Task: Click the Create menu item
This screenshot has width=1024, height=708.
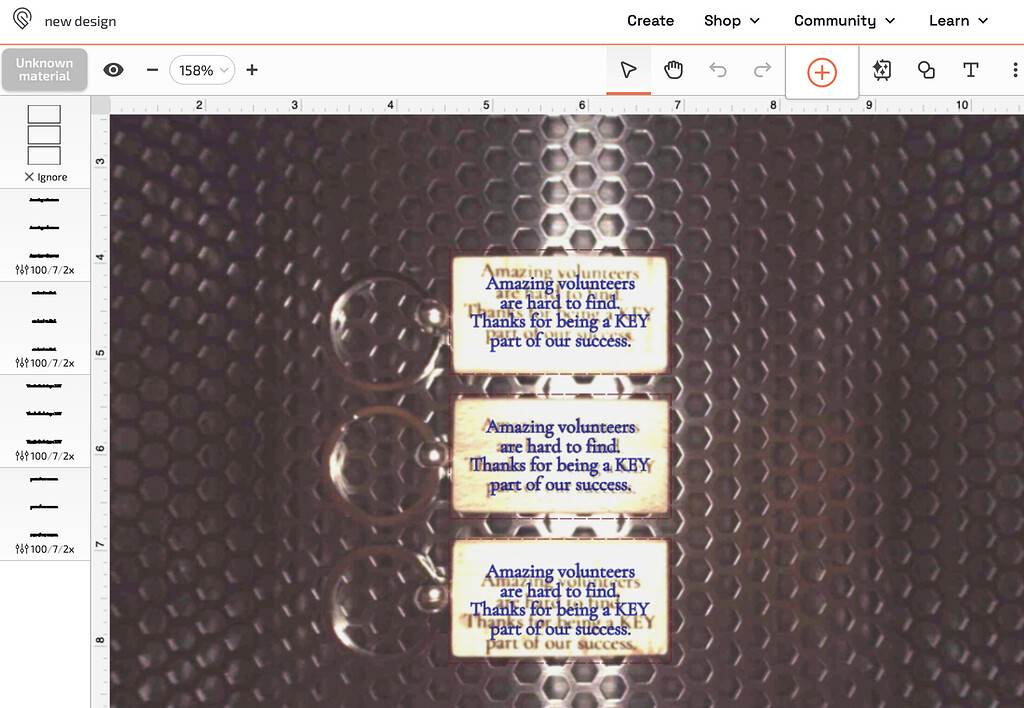Action: click(x=650, y=20)
